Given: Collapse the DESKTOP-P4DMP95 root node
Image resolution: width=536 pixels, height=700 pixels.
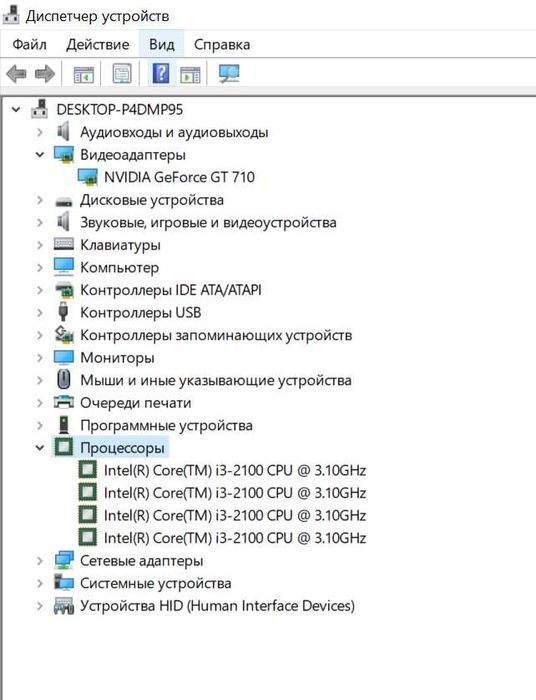Looking at the screenshot, I should point(16,109).
